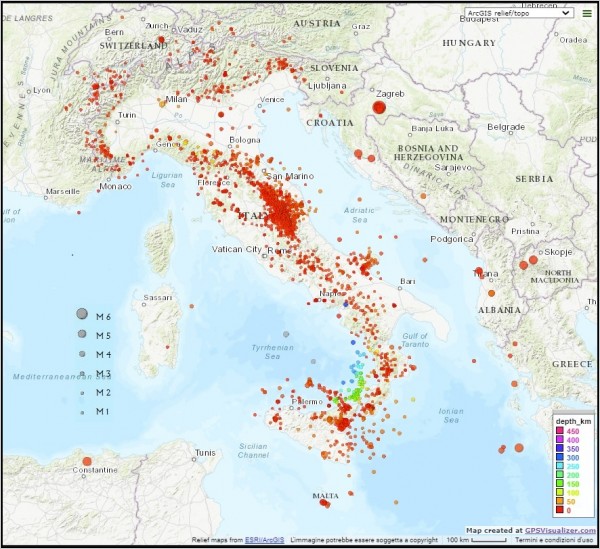
Task: Click the Ionian Sea label
Action: [x=451, y=415]
